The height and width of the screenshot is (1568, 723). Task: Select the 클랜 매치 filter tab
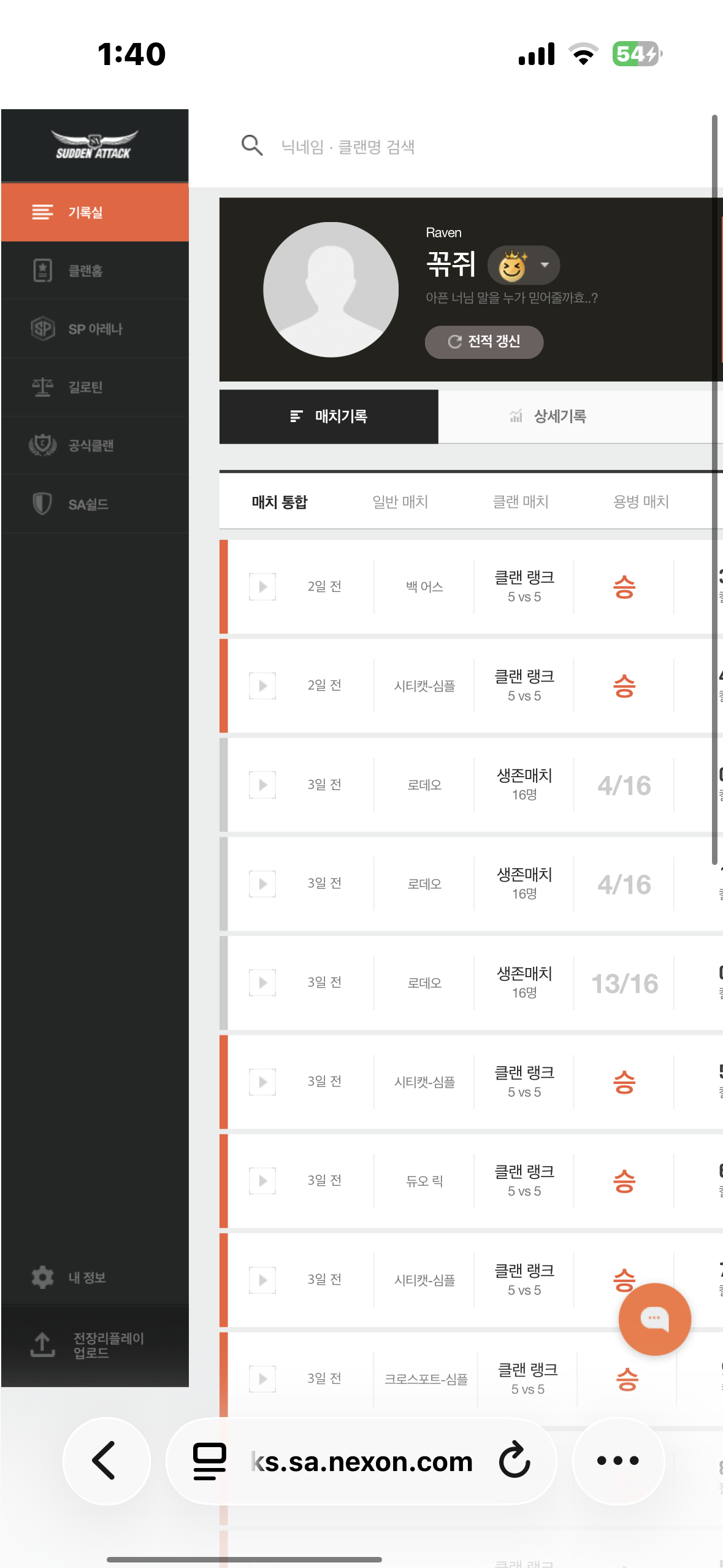tap(521, 502)
